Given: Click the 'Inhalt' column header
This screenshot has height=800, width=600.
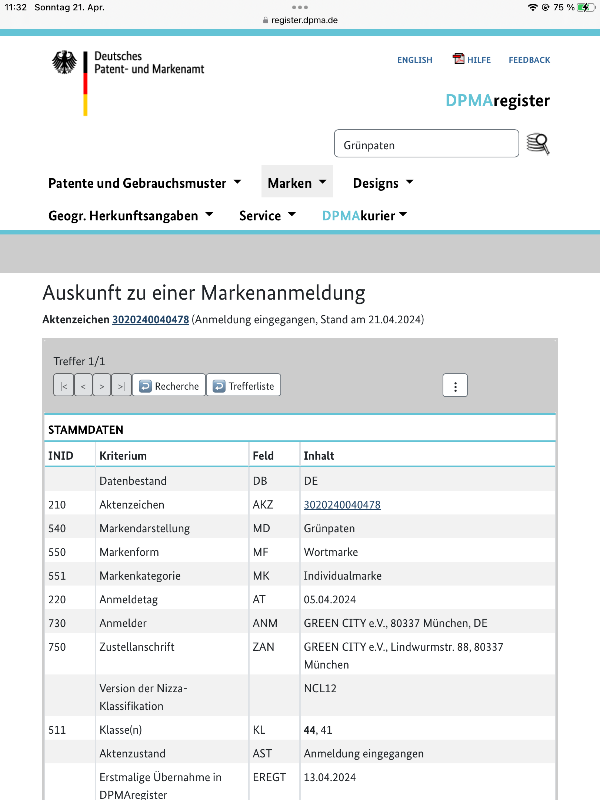Looking at the screenshot, I should coord(319,456).
